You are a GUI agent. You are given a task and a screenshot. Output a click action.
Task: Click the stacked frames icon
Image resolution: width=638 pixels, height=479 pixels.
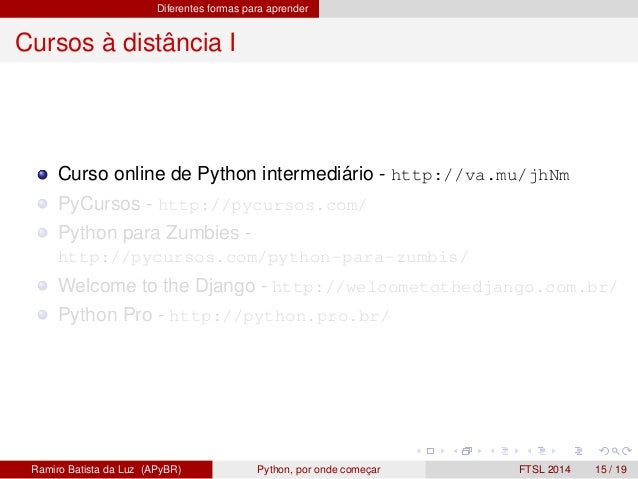point(467,451)
